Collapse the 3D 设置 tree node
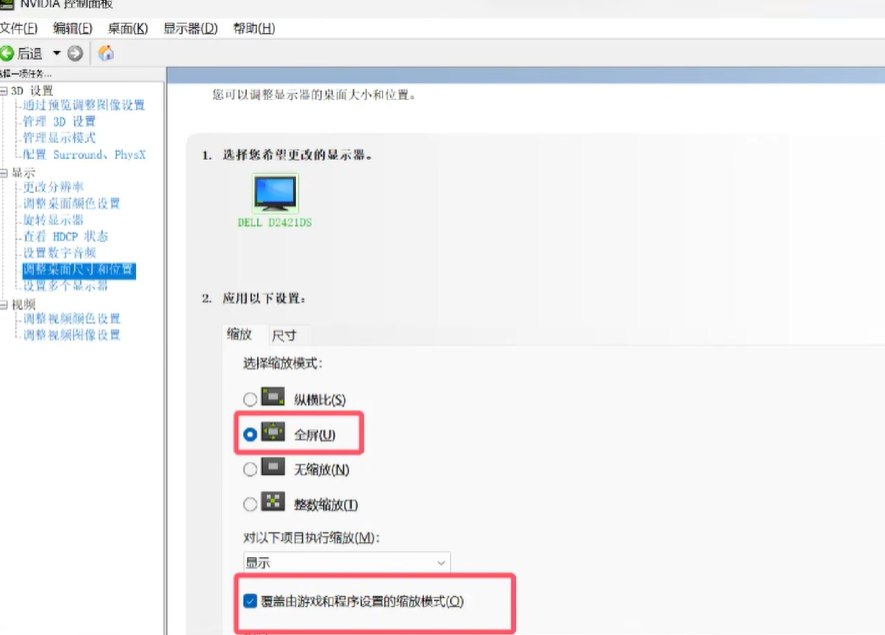885x635 pixels. pyautogui.click(x=4, y=90)
